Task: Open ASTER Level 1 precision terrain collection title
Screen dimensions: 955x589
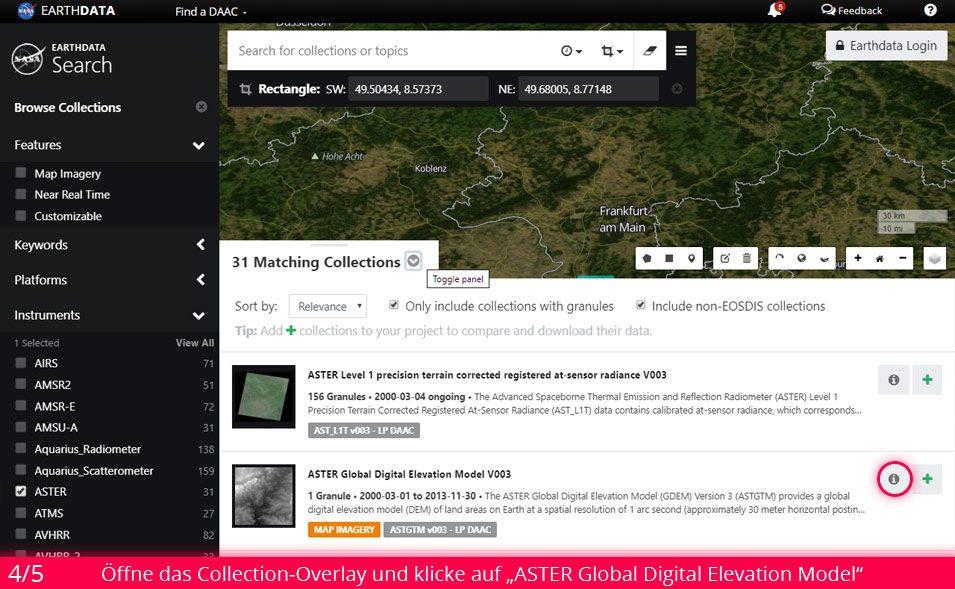Action: 487,375
